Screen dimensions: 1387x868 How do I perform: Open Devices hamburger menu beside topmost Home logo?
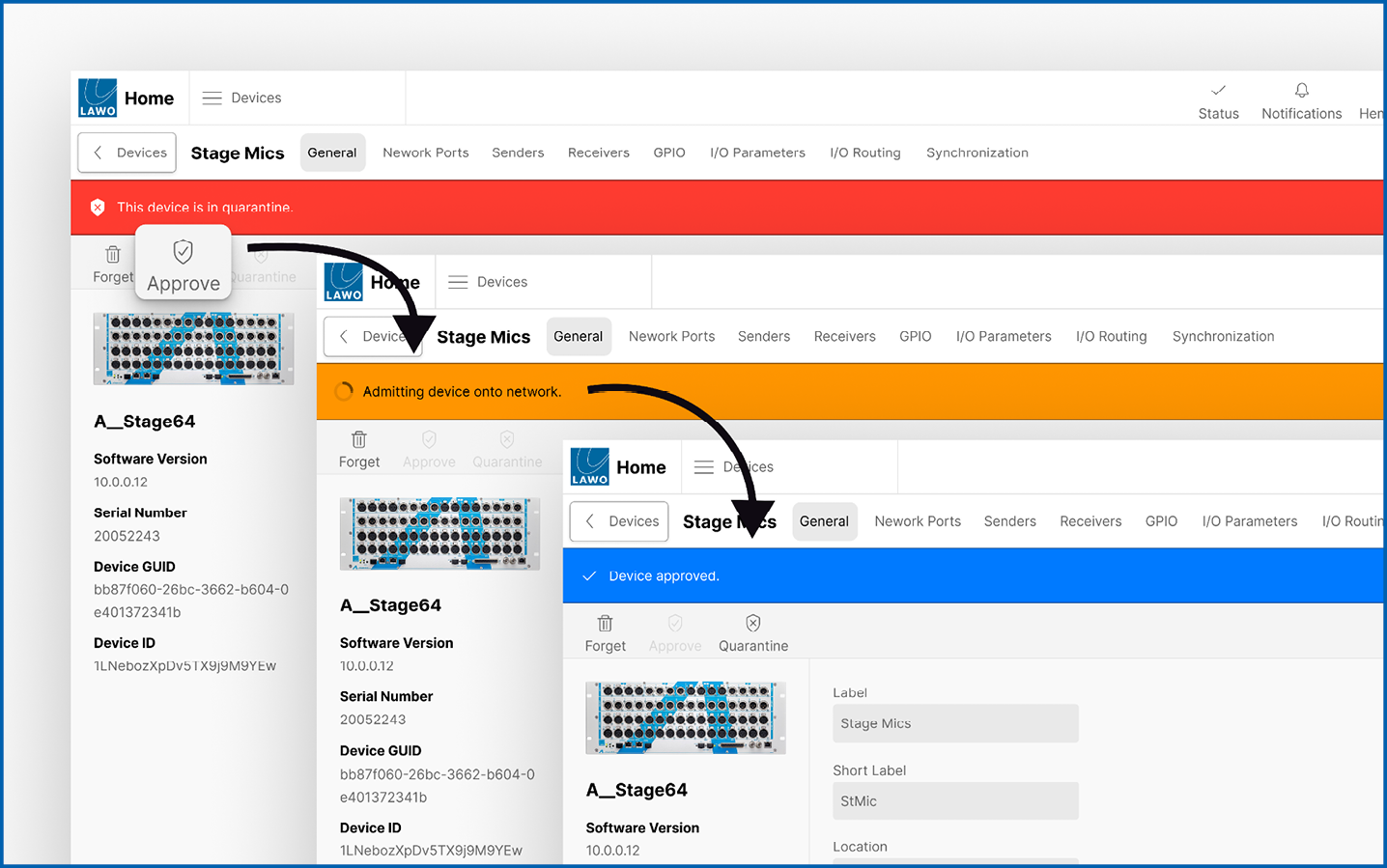[x=212, y=98]
